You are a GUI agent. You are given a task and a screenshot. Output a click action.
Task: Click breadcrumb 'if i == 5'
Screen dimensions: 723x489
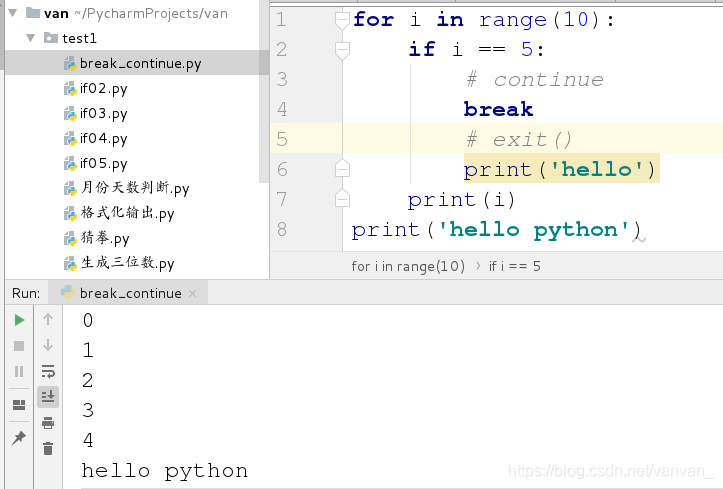click(x=515, y=266)
